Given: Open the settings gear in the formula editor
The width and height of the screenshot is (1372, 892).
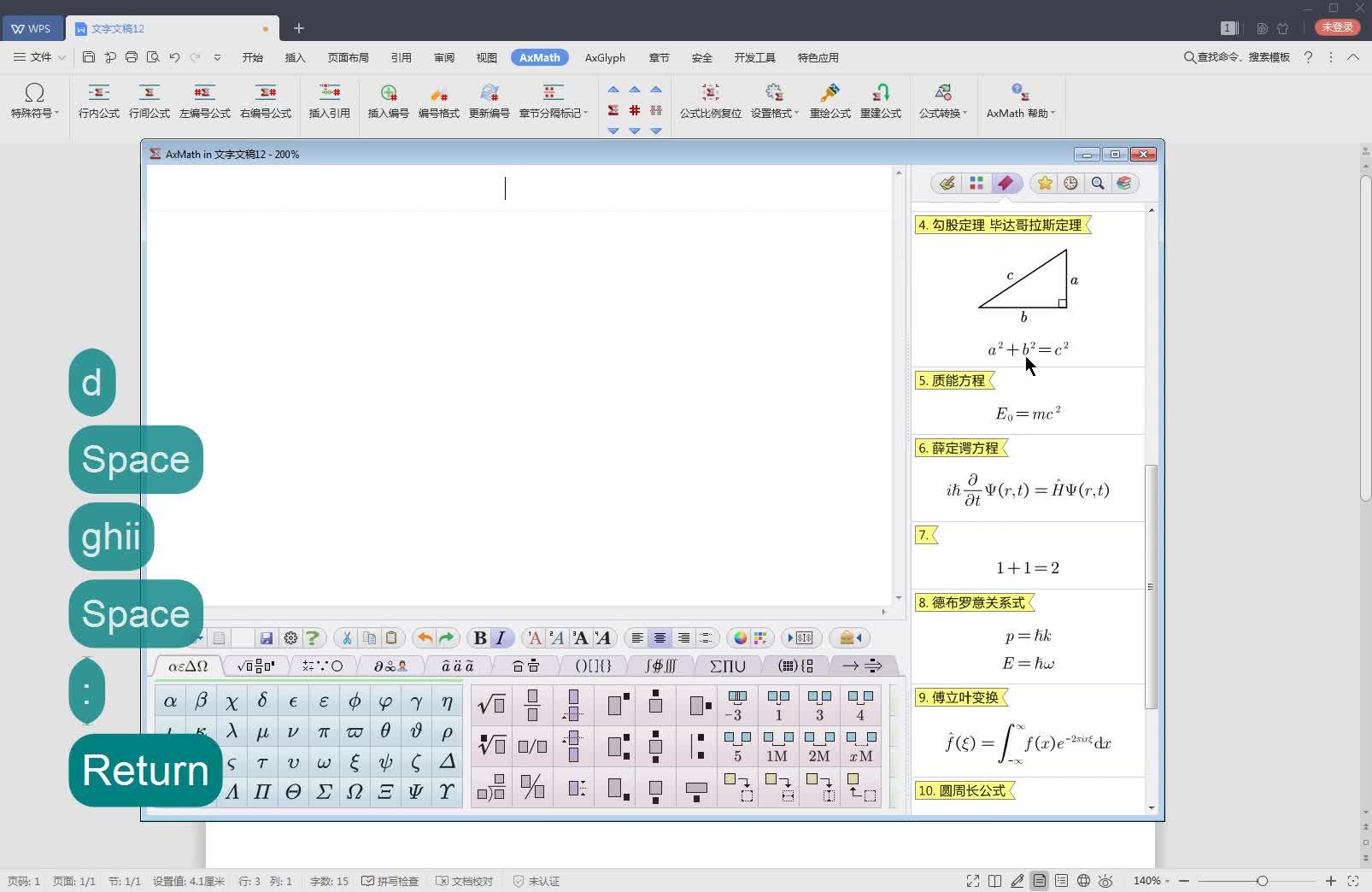Looking at the screenshot, I should pos(290,638).
